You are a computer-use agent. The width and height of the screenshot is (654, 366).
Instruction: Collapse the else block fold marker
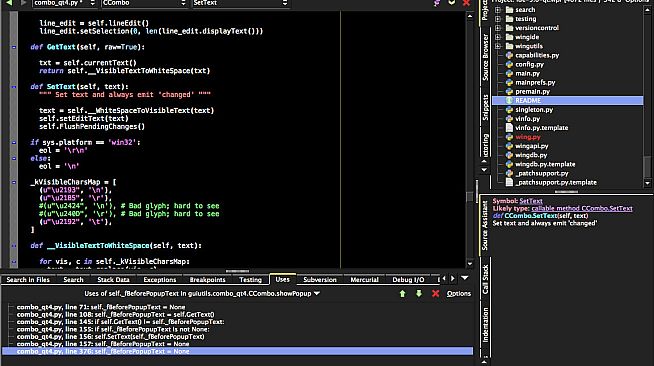pos(14,158)
